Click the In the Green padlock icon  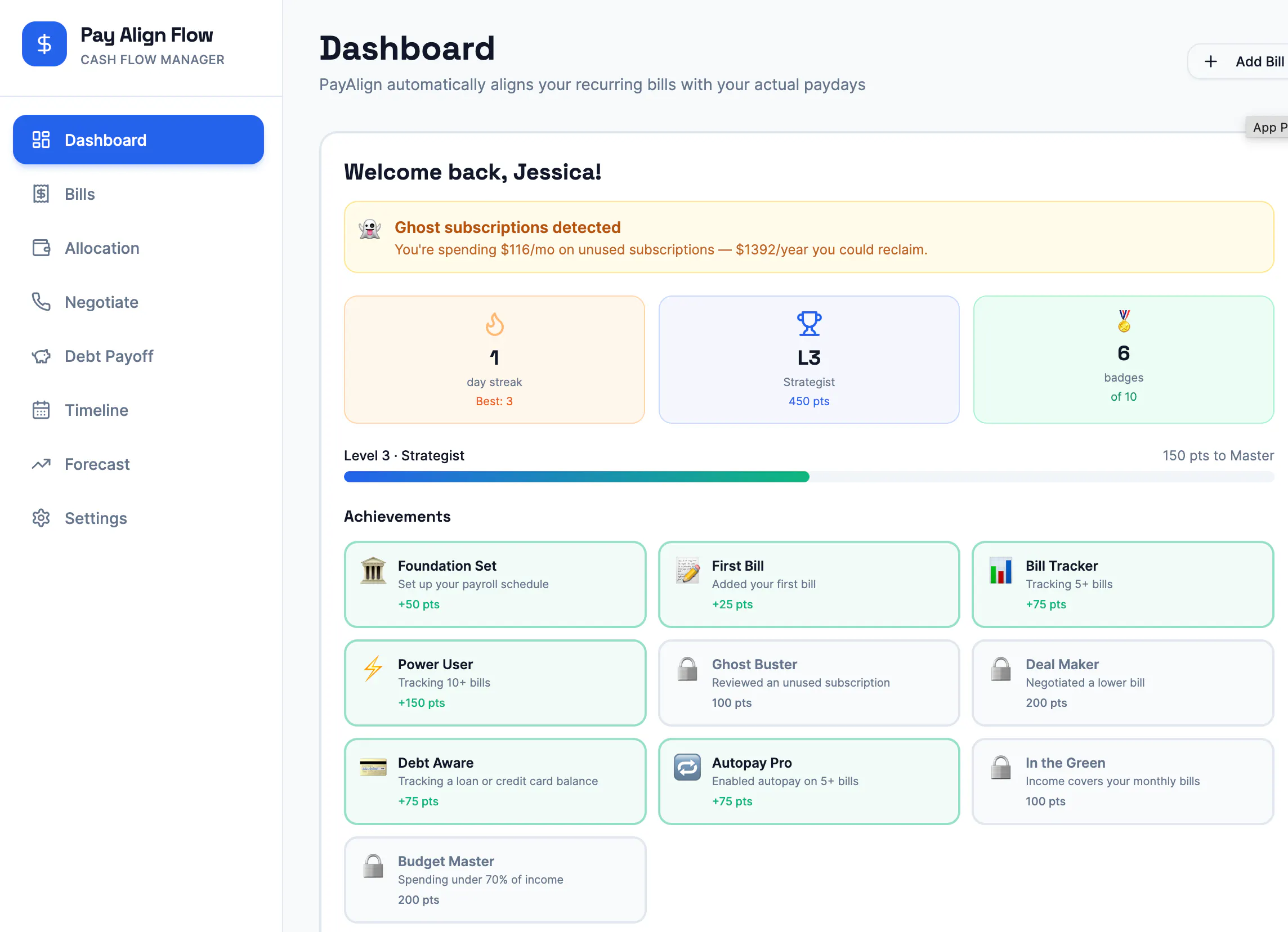pyautogui.click(x=1001, y=768)
